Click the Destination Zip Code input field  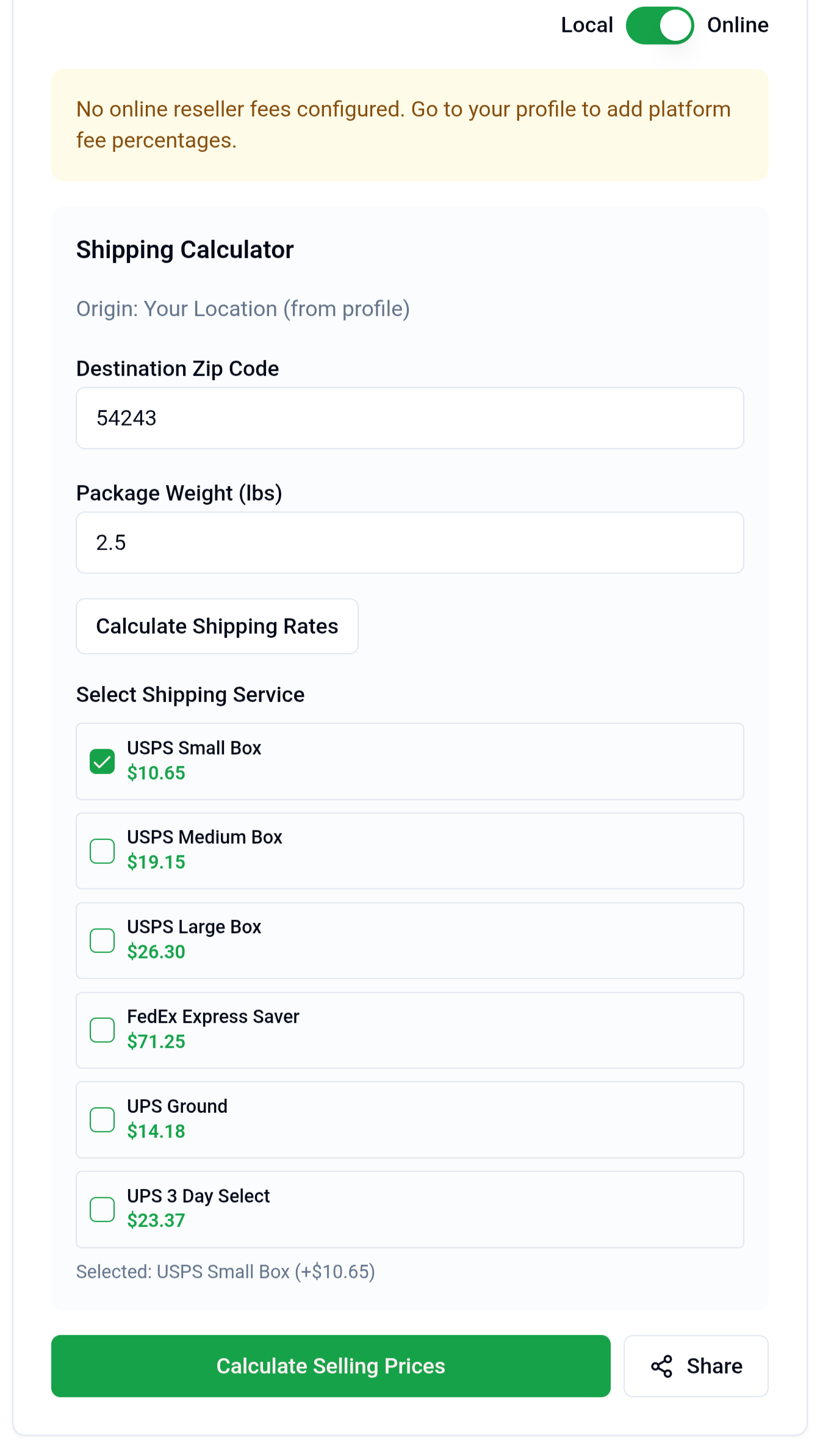point(410,418)
